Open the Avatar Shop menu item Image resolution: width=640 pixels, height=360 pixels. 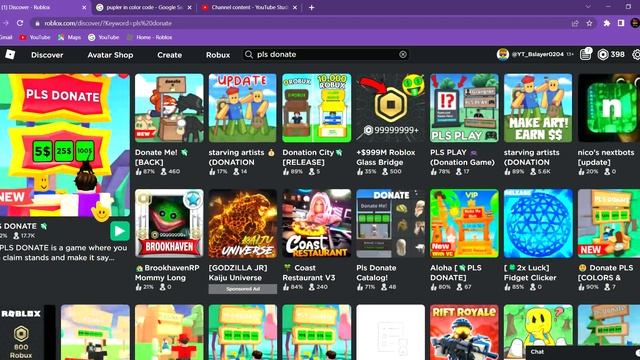(x=110, y=55)
